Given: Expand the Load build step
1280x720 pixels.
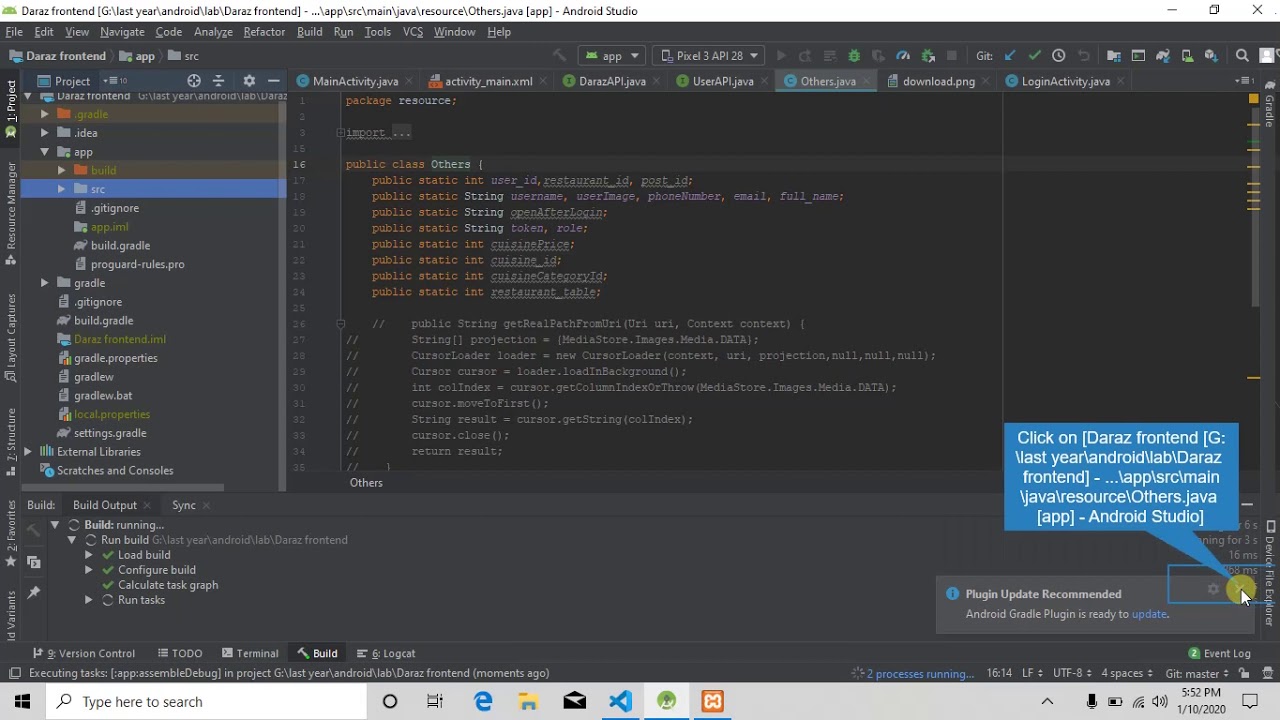Looking at the screenshot, I should [x=89, y=555].
